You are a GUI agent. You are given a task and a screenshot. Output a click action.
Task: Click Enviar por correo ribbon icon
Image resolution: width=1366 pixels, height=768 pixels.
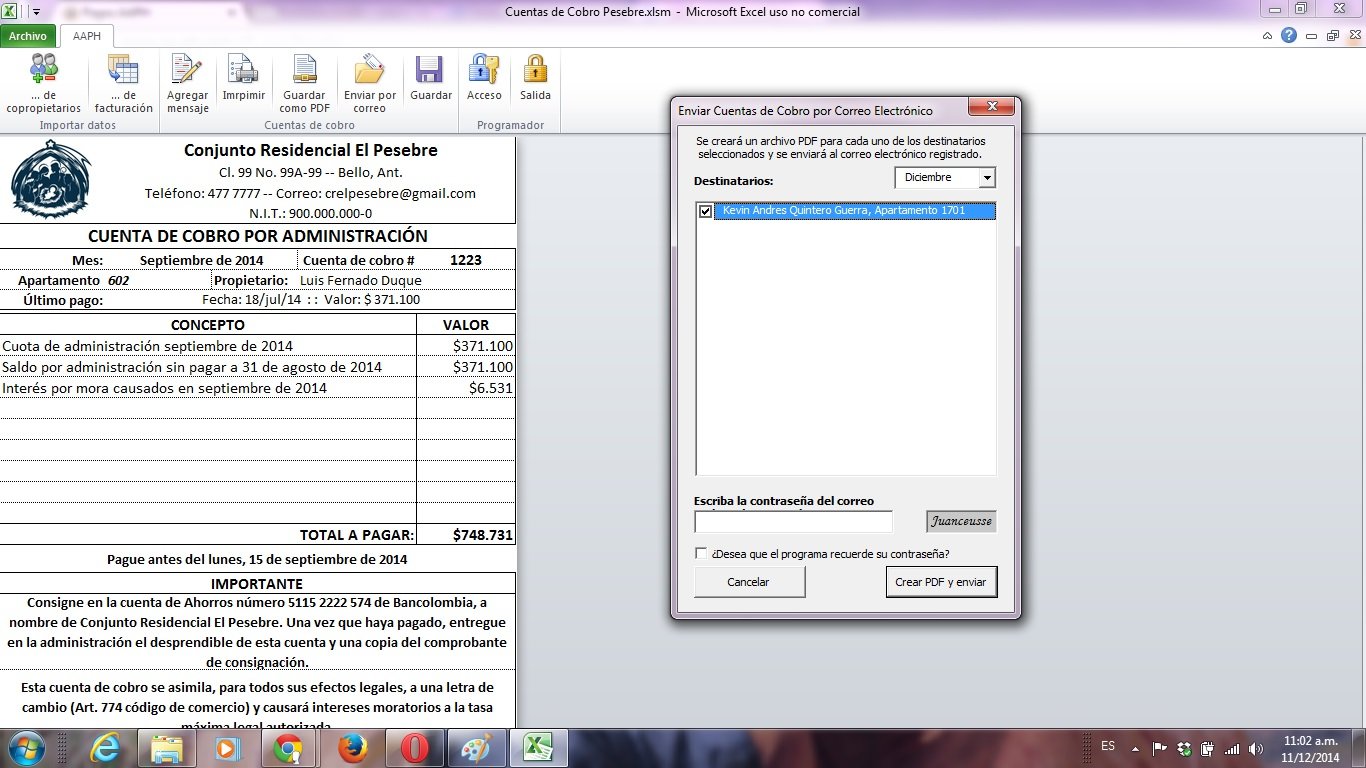coord(369,71)
